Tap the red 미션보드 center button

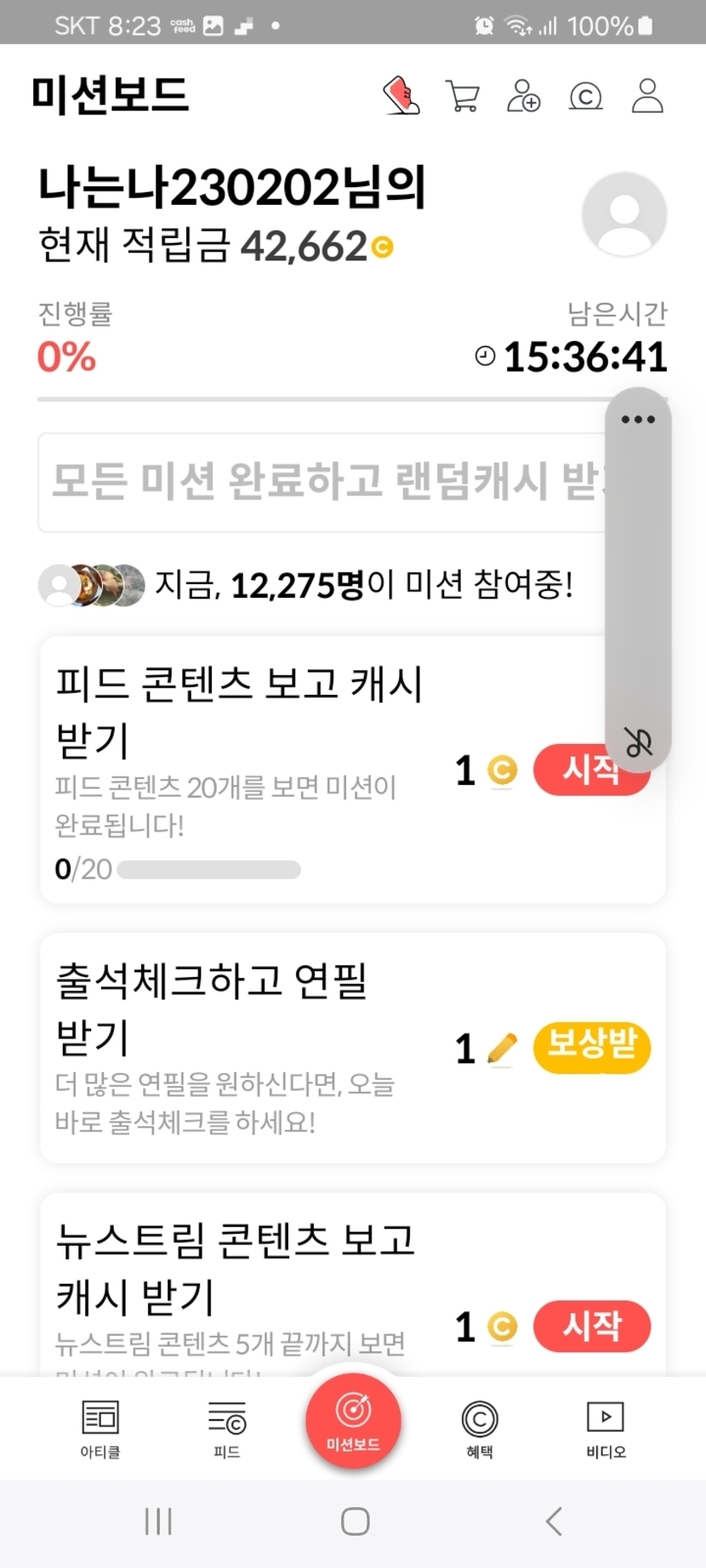tap(353, 1420)
